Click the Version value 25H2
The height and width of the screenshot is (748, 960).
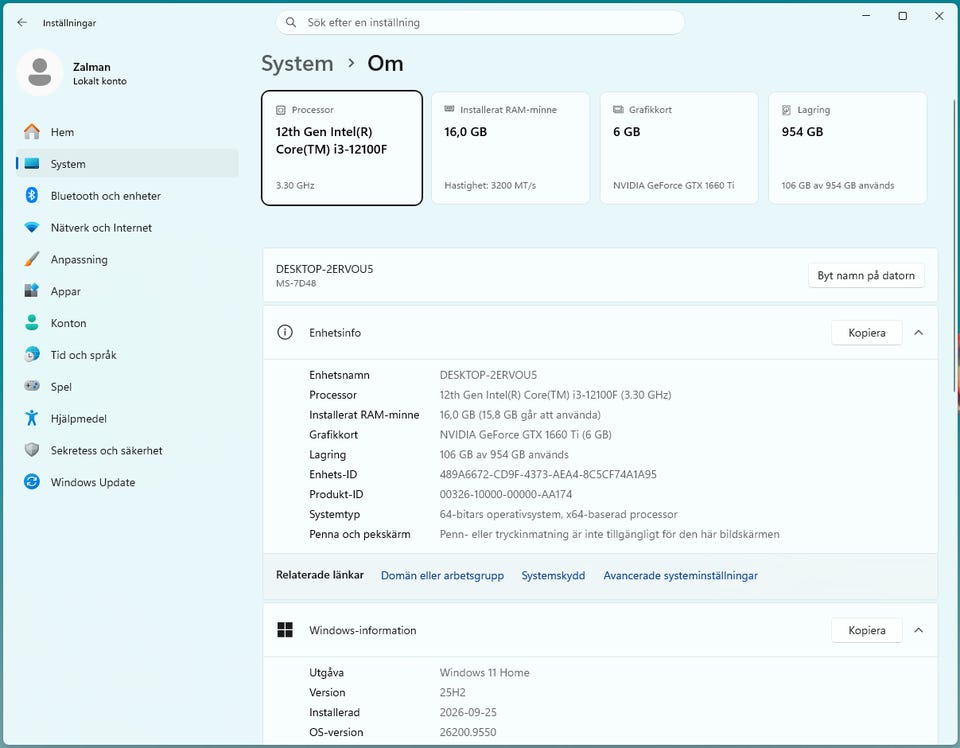tap(452, 692)
